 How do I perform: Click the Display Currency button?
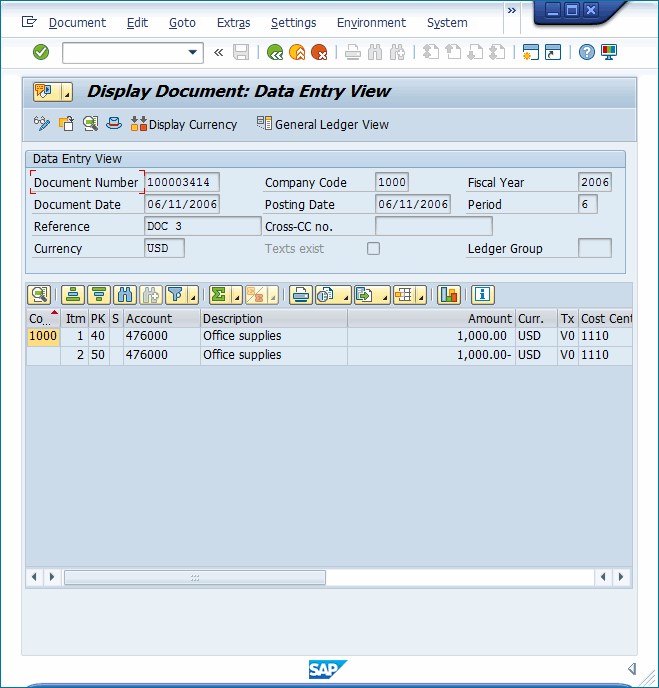click(x=184, y=124)
